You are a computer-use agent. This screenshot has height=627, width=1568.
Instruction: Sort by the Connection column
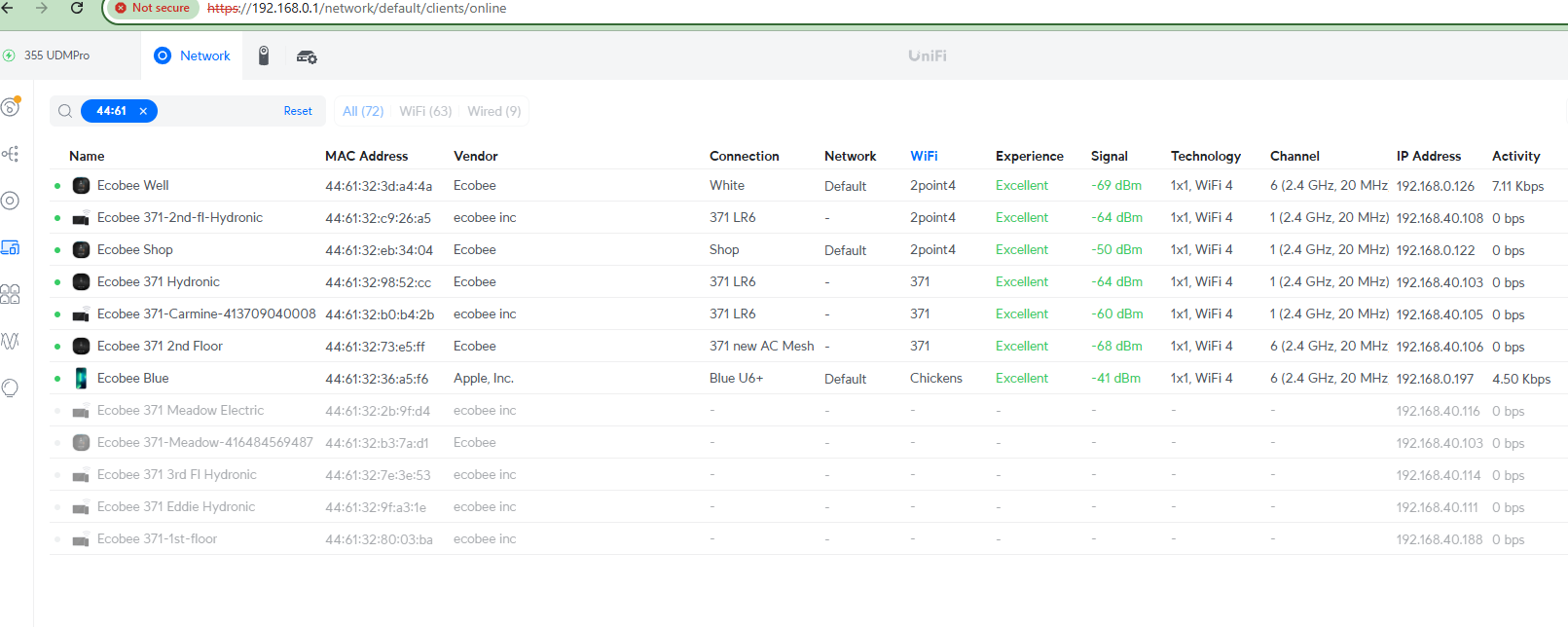[x=745, y=156]
